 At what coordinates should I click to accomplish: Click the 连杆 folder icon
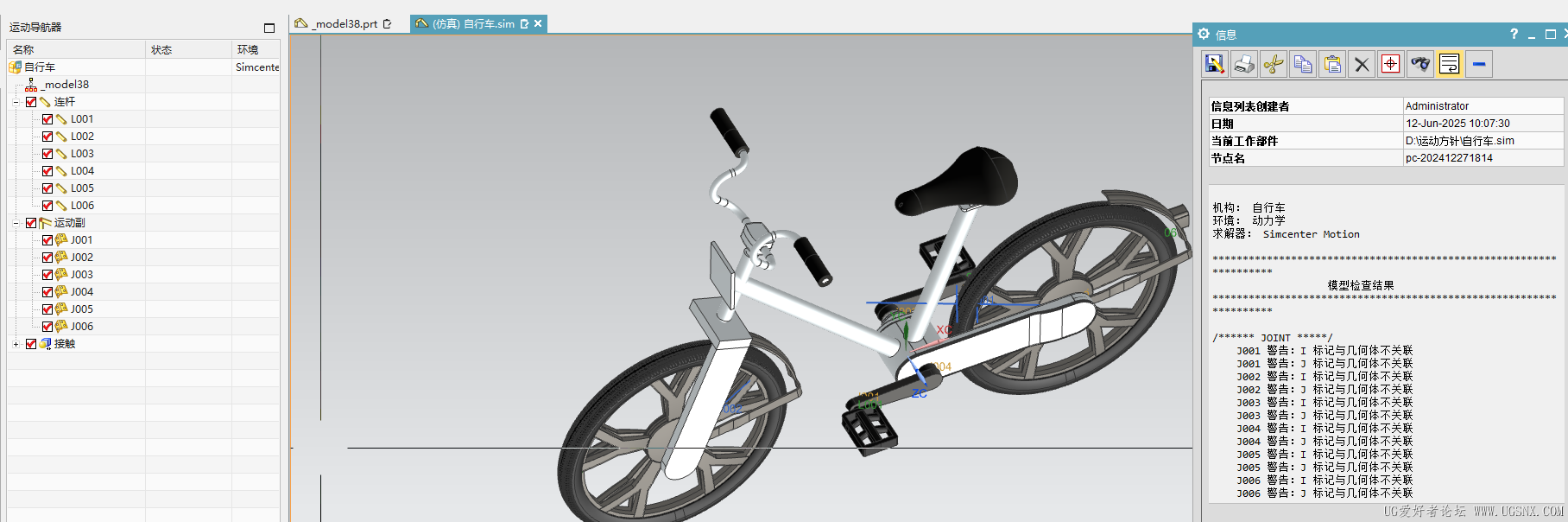click(x=45, y=101)
